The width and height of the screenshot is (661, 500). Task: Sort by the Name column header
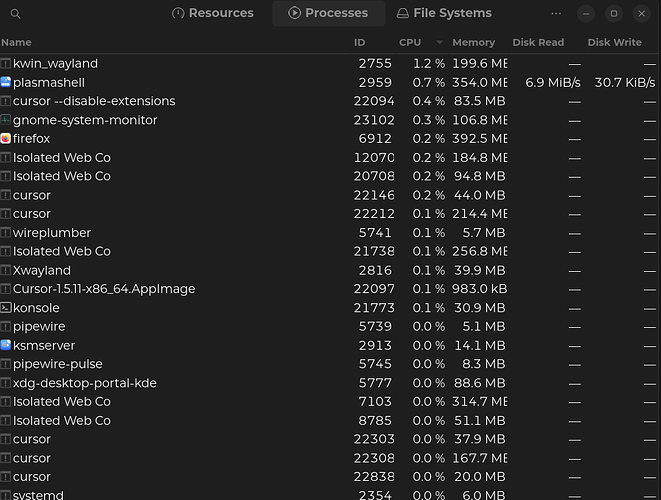point(16,43)
